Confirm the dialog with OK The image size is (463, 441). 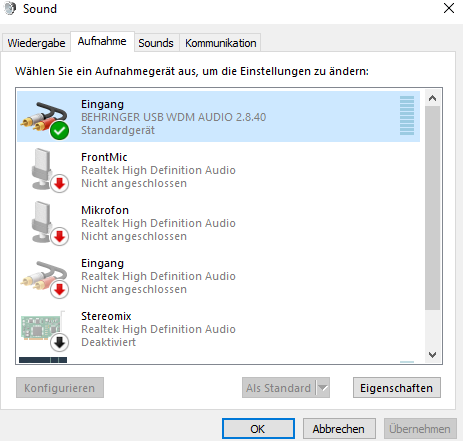[x=258, y=429]
